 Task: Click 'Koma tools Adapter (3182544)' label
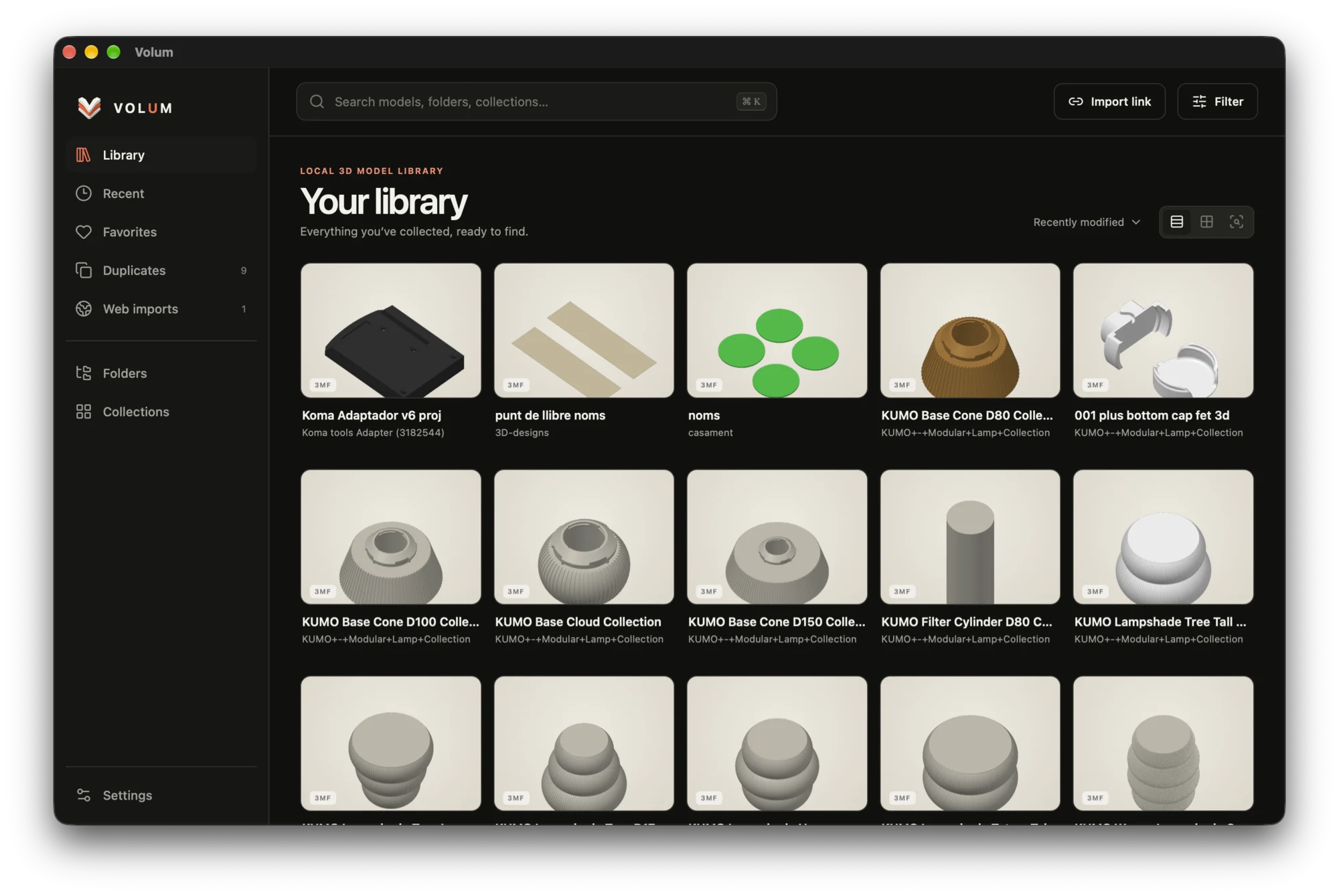[373, 433]
